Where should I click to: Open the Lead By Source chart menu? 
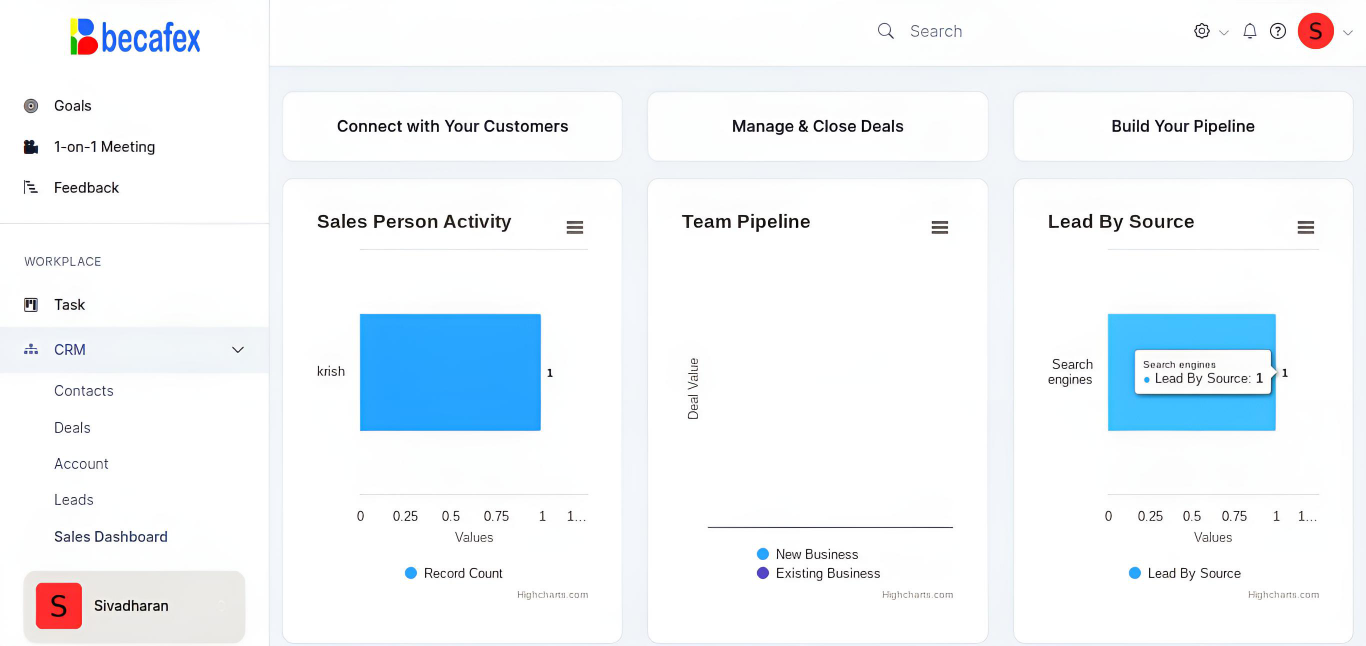1306,228
